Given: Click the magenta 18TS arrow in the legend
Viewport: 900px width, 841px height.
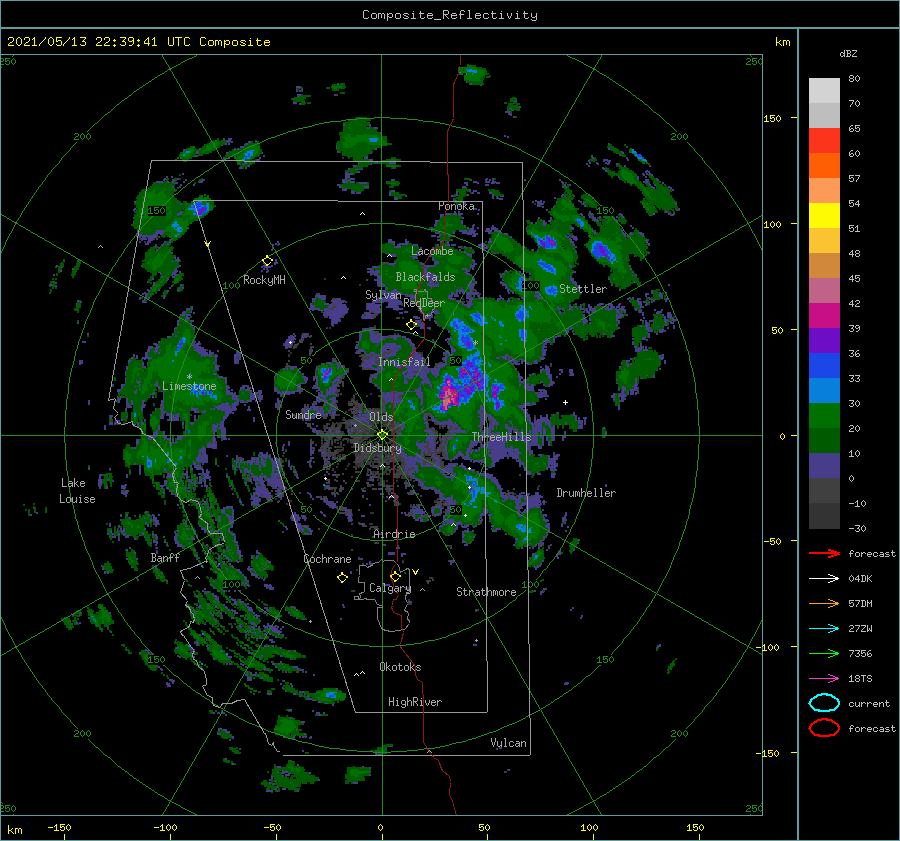Looking at the screenshot, I should [824, 679].
